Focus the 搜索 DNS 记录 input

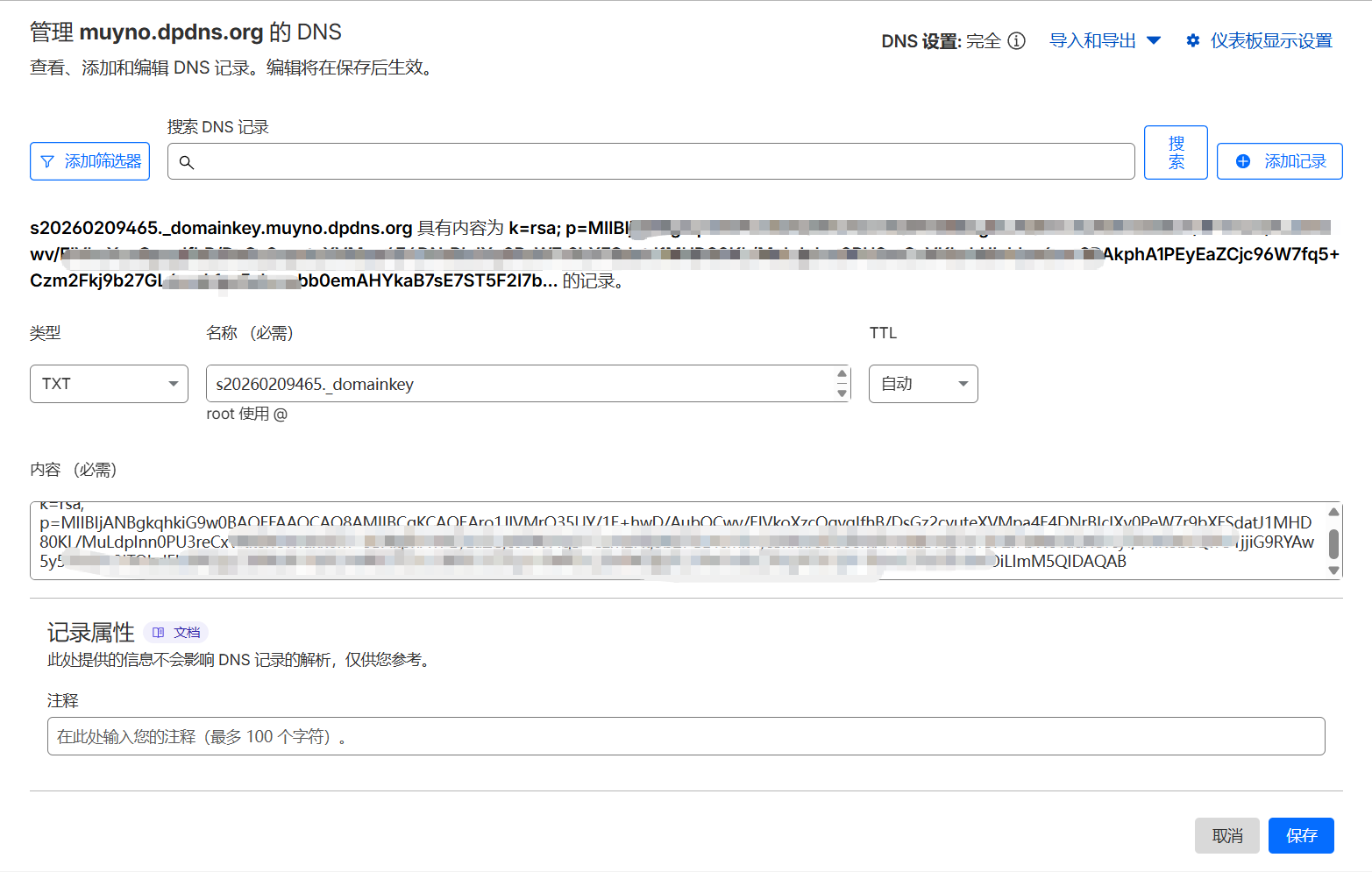point(658,162)
